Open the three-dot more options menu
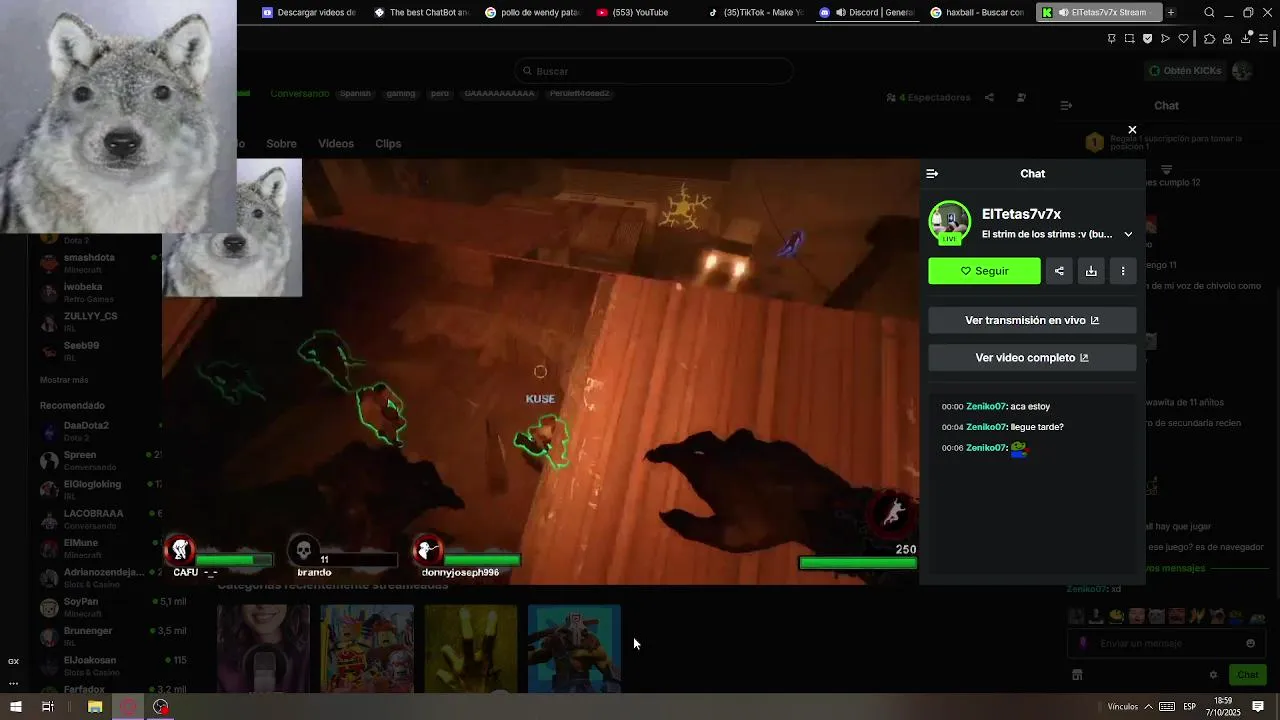 [x=1123, y=271]
